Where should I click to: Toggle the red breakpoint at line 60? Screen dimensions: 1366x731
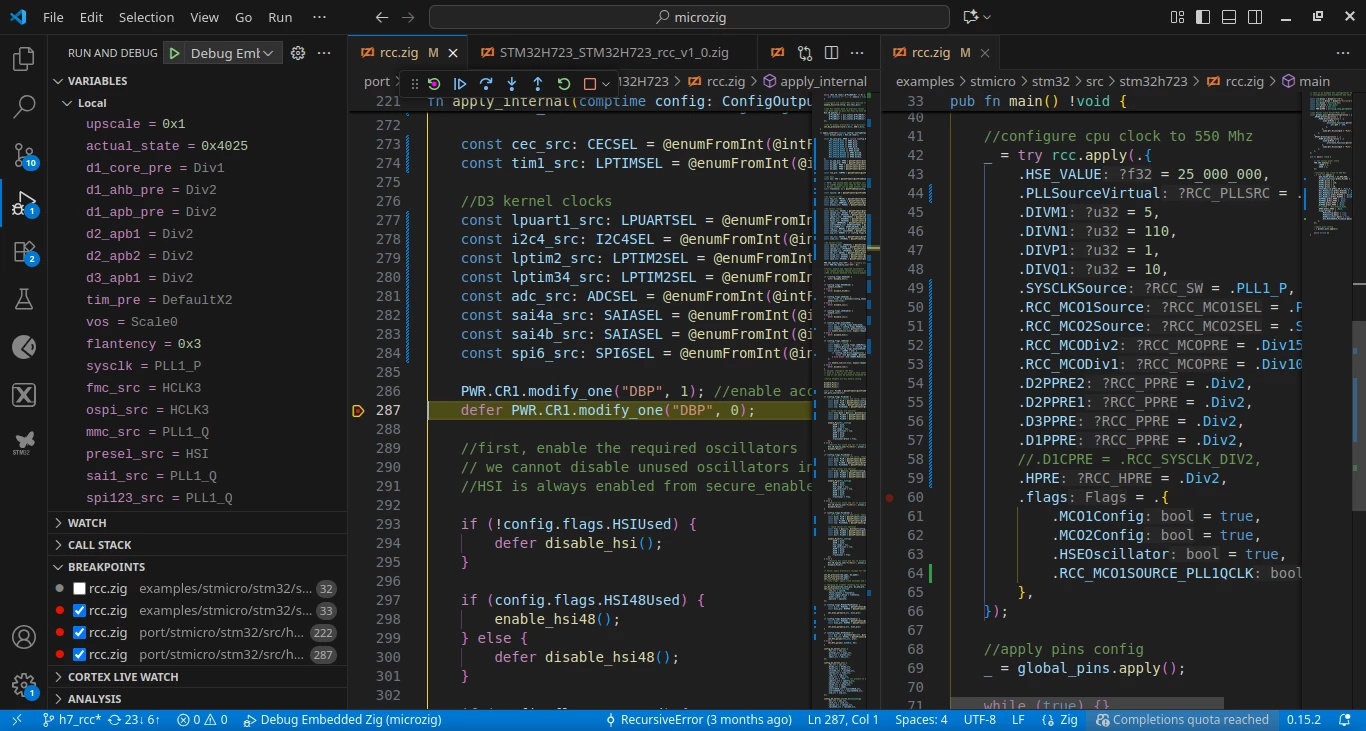coord(889,497)
